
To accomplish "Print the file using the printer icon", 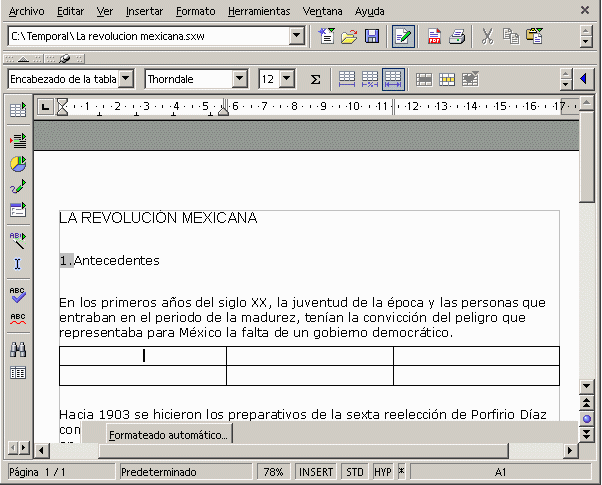I will (457, 36).
